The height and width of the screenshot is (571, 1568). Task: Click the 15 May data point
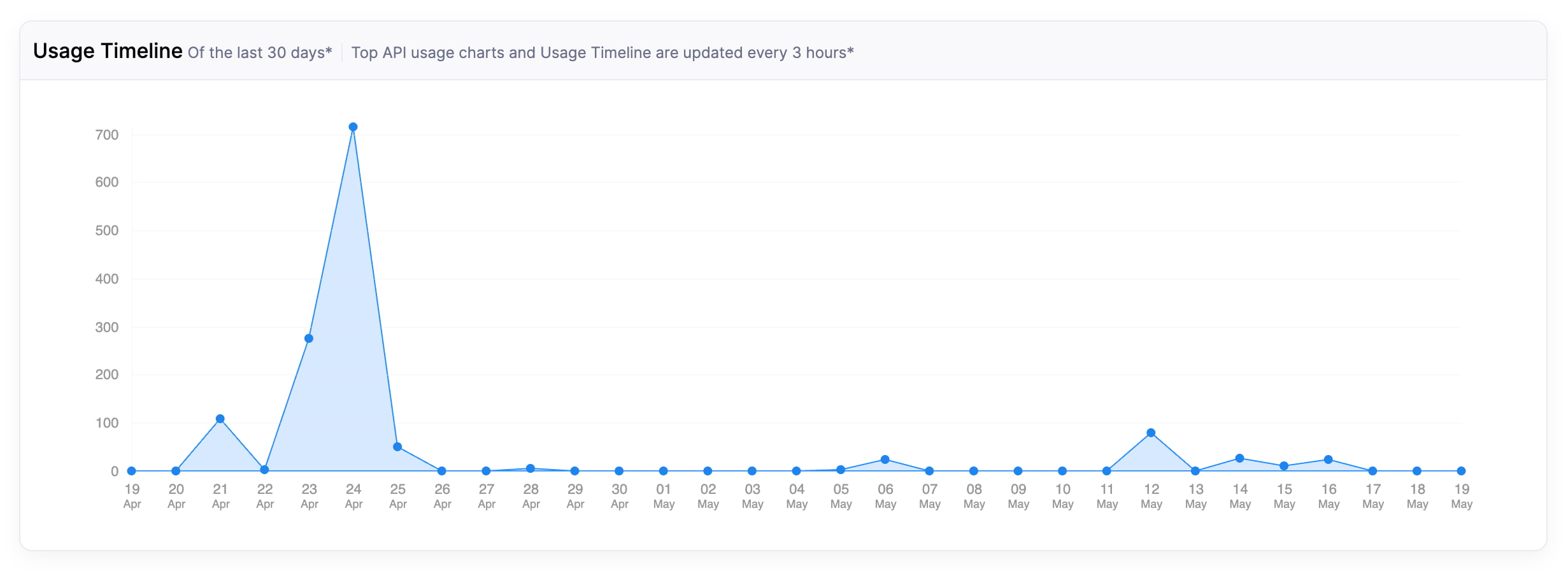[x=1284, y=466]
